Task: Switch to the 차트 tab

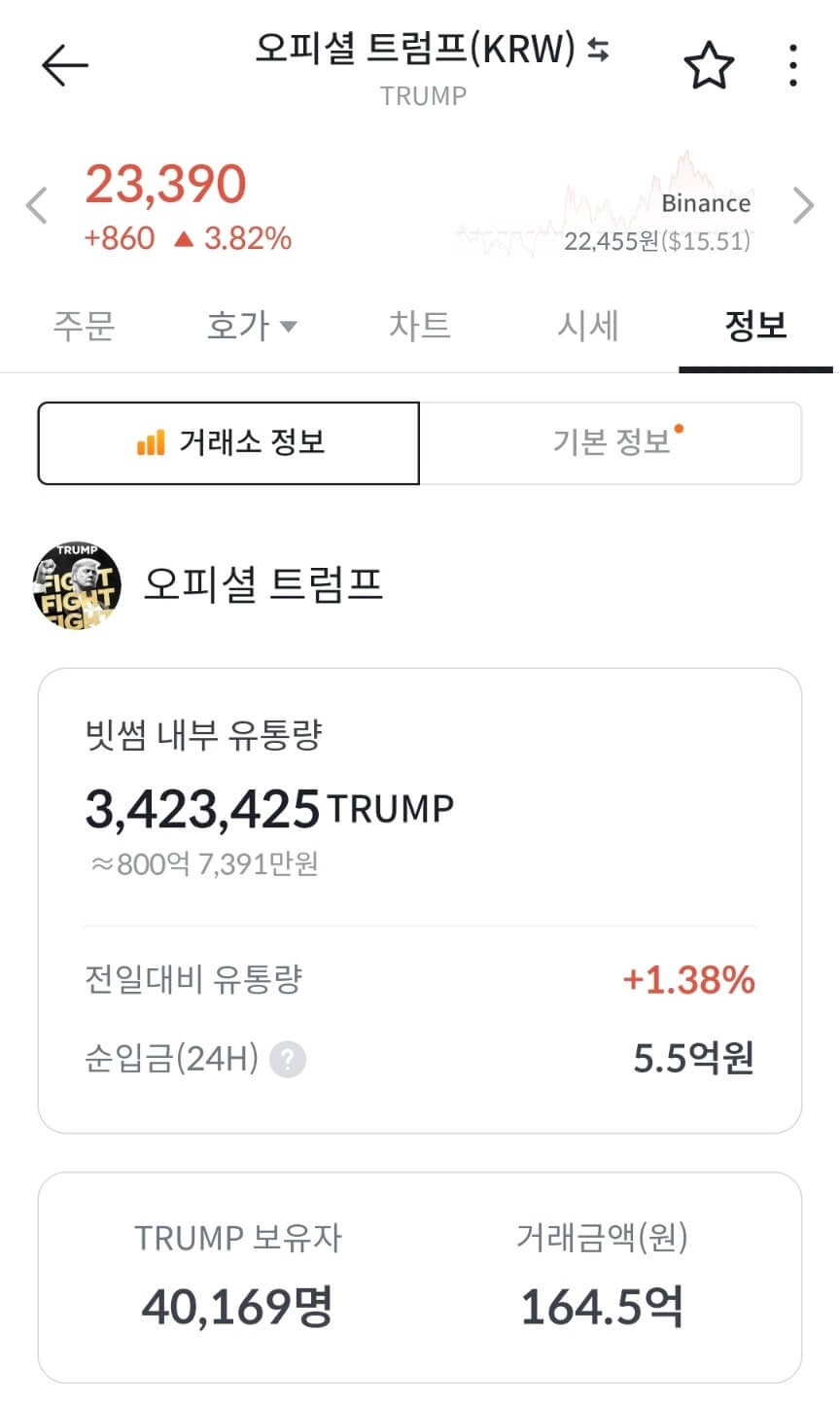Action: coord(419,327)
